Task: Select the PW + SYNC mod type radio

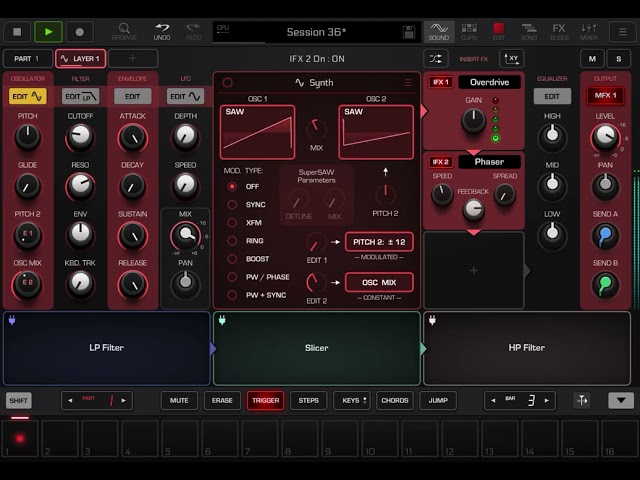Action: (x=232, y=295)
